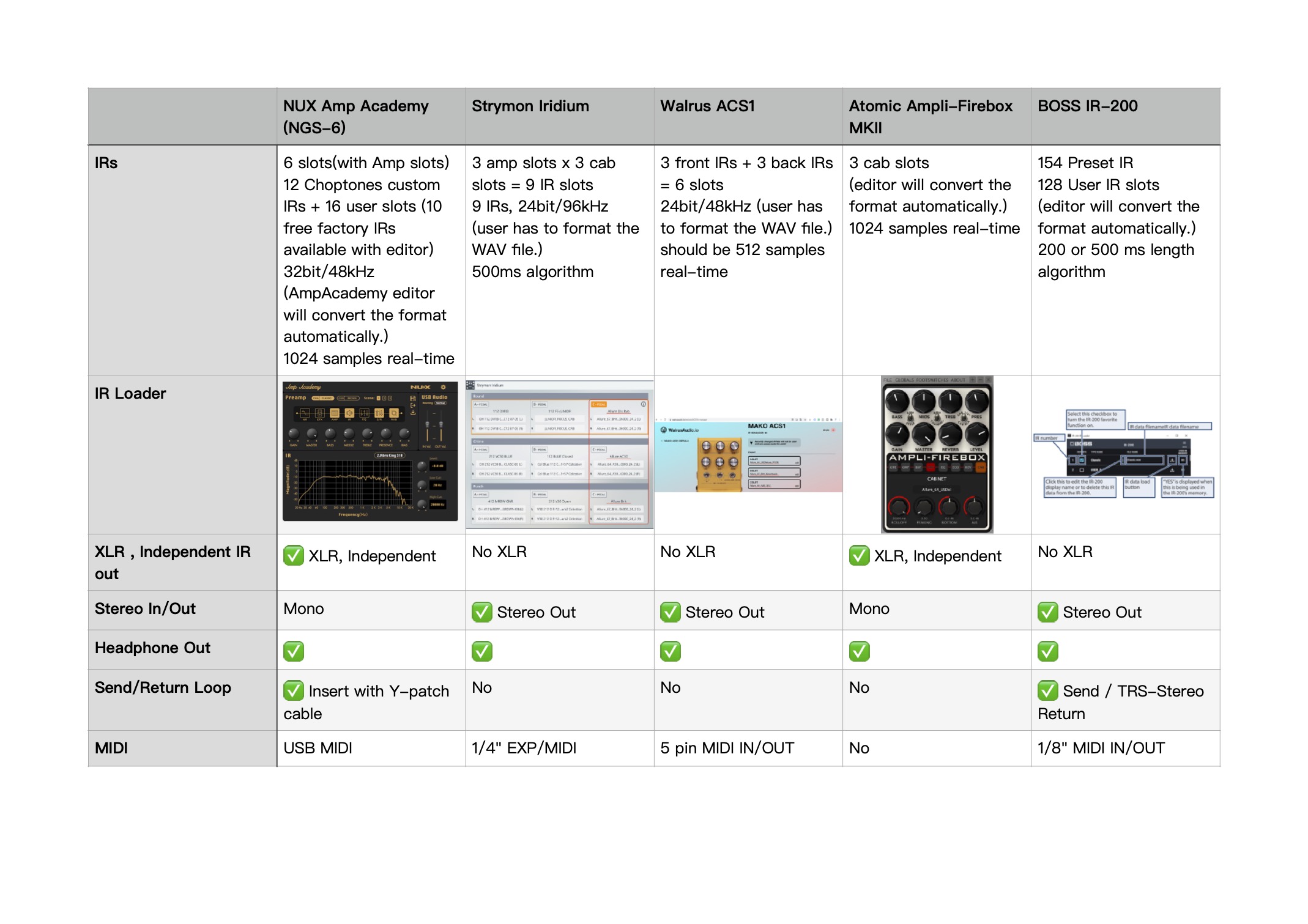Open the 2.Vibro King 310 IR selector
This screenshot has height=924, width=1308.
tap(389, 456)
